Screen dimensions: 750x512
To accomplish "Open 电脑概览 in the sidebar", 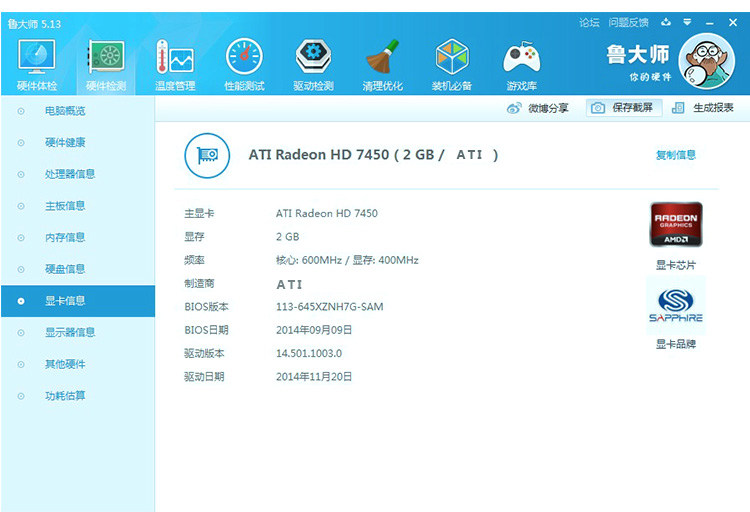I will (x=78, y=111).
